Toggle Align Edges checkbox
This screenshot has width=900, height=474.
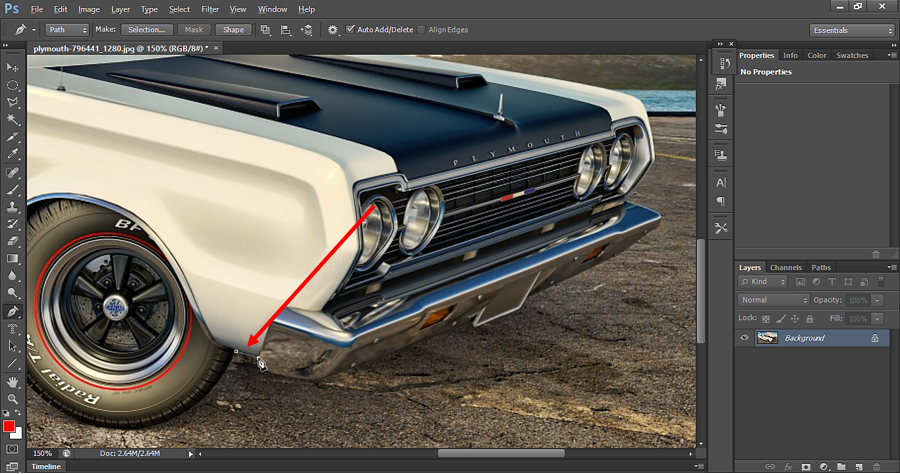421,30
